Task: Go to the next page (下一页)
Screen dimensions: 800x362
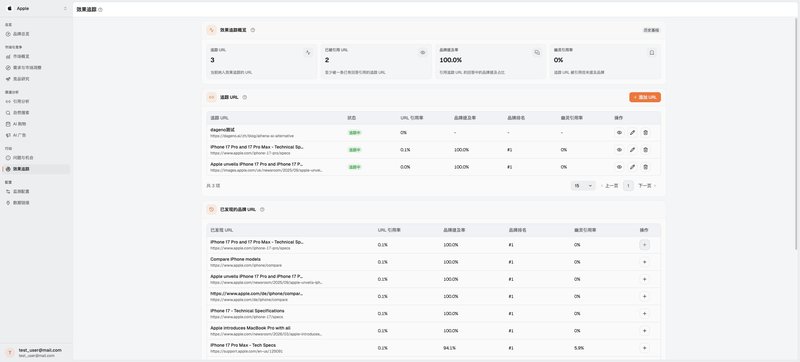Action: coord(647,186)
